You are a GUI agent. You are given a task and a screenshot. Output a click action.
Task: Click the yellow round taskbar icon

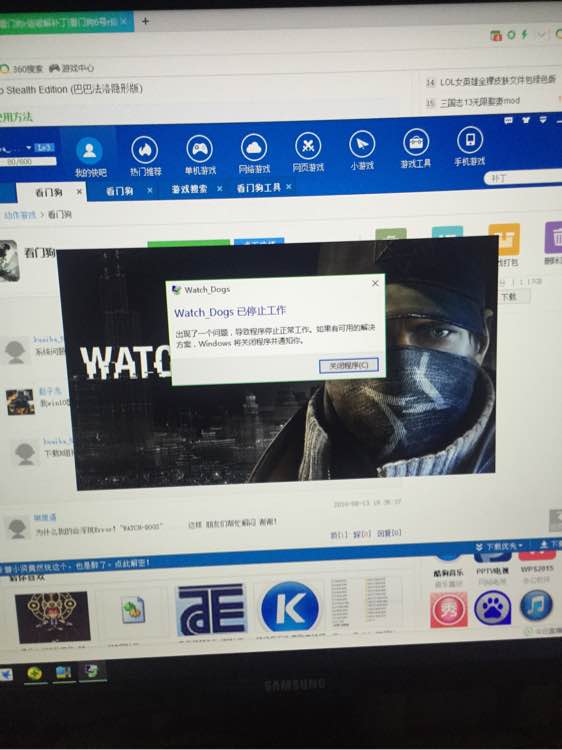[33, 674]
